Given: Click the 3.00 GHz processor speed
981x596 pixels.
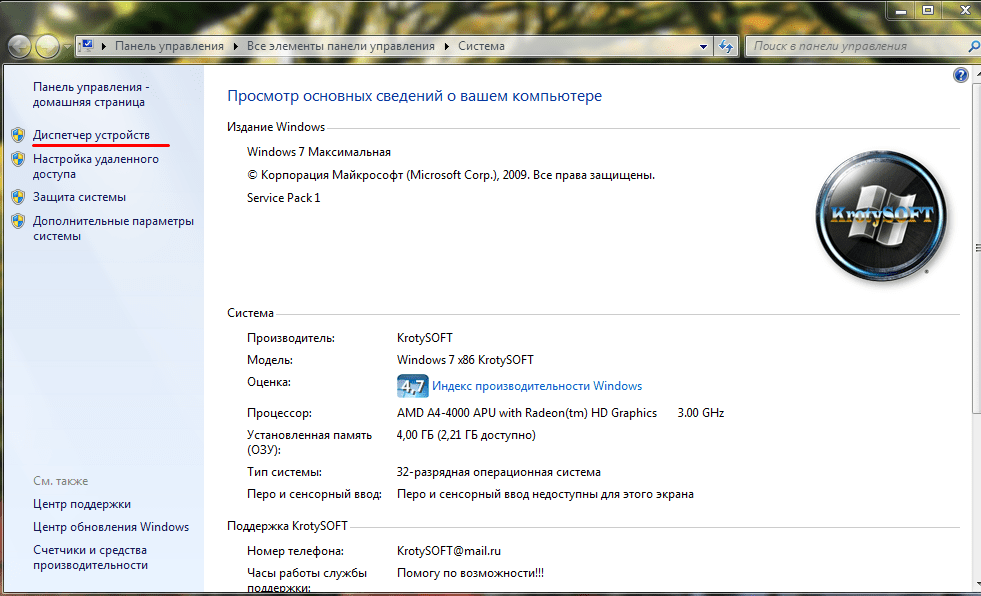Looking at the screenshot, I should [701, 413].
